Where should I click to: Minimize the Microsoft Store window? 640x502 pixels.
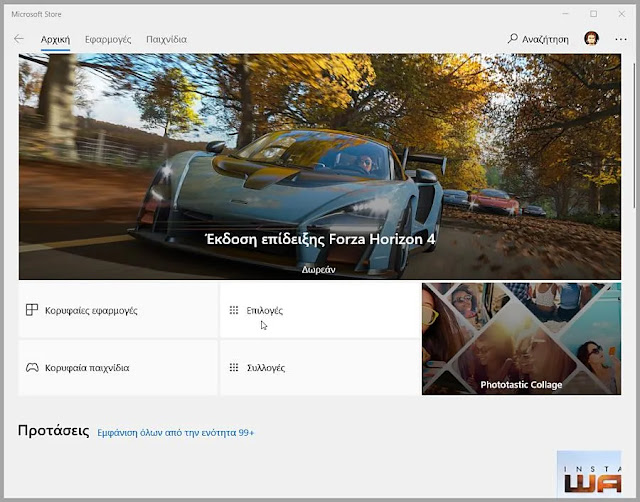pos(566,14)
